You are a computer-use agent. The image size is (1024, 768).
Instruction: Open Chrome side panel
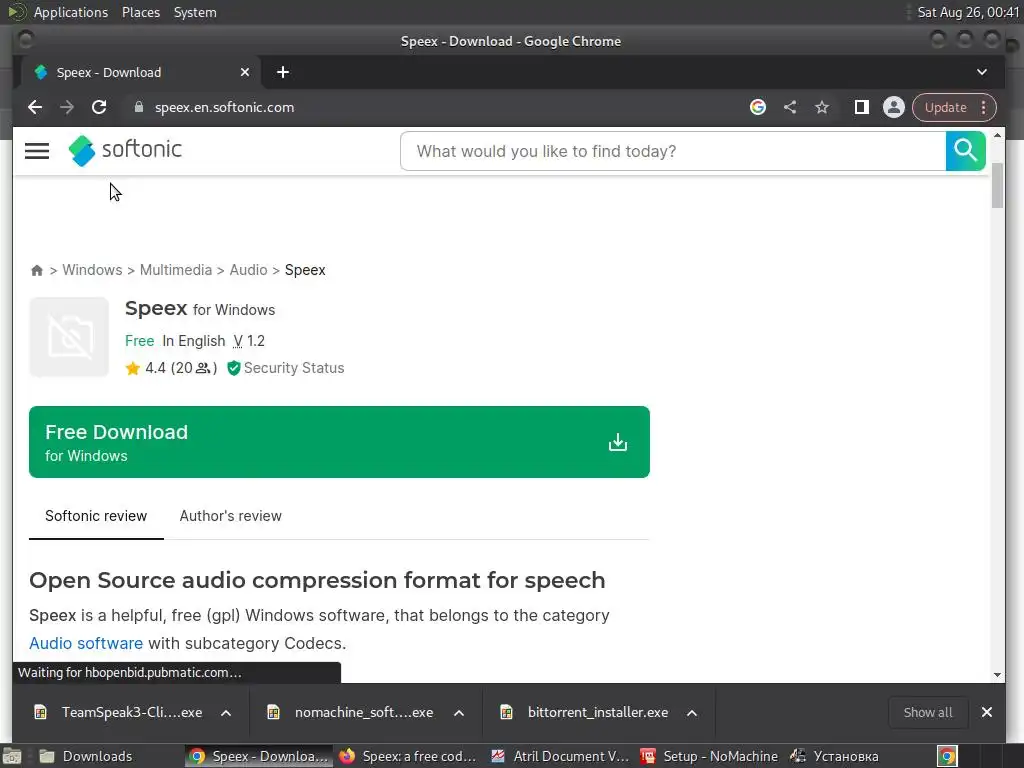[861, 107]
